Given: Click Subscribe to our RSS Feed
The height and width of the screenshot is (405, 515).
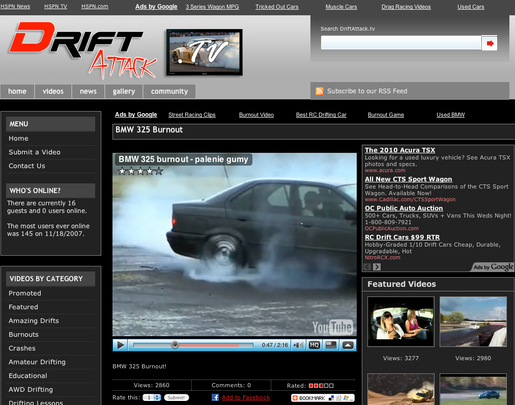Looking at the screenshot, I should pos(367,91).
